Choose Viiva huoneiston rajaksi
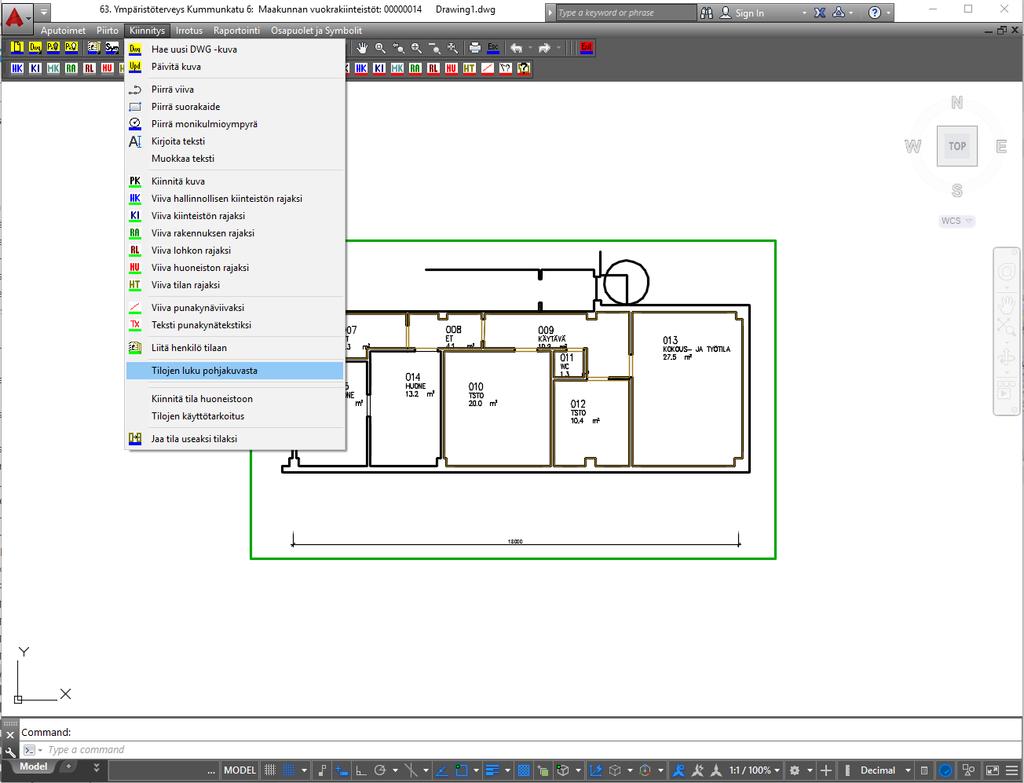 point(234,267)
